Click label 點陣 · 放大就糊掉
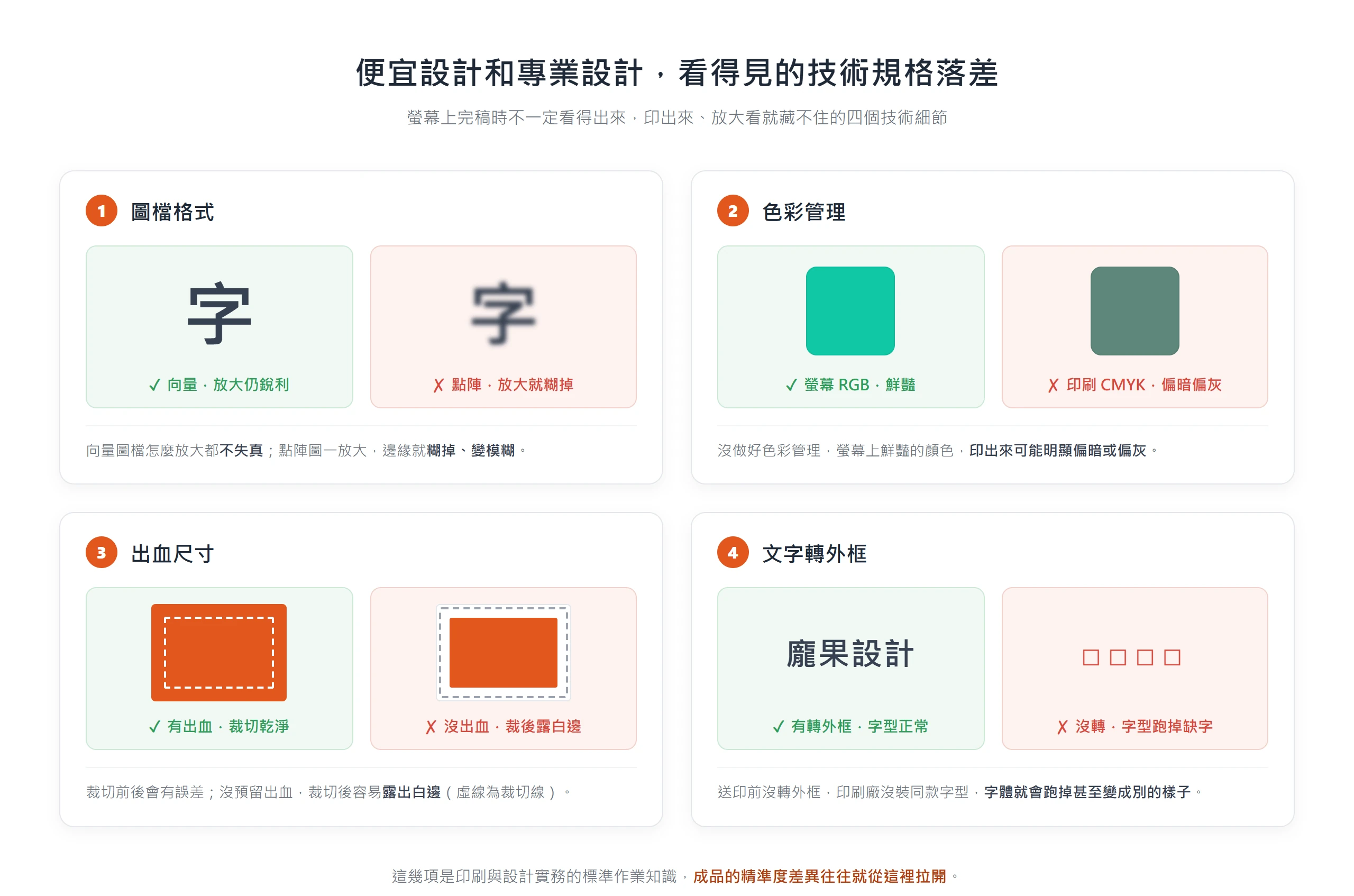1354x896 pixels. point(504,385)
